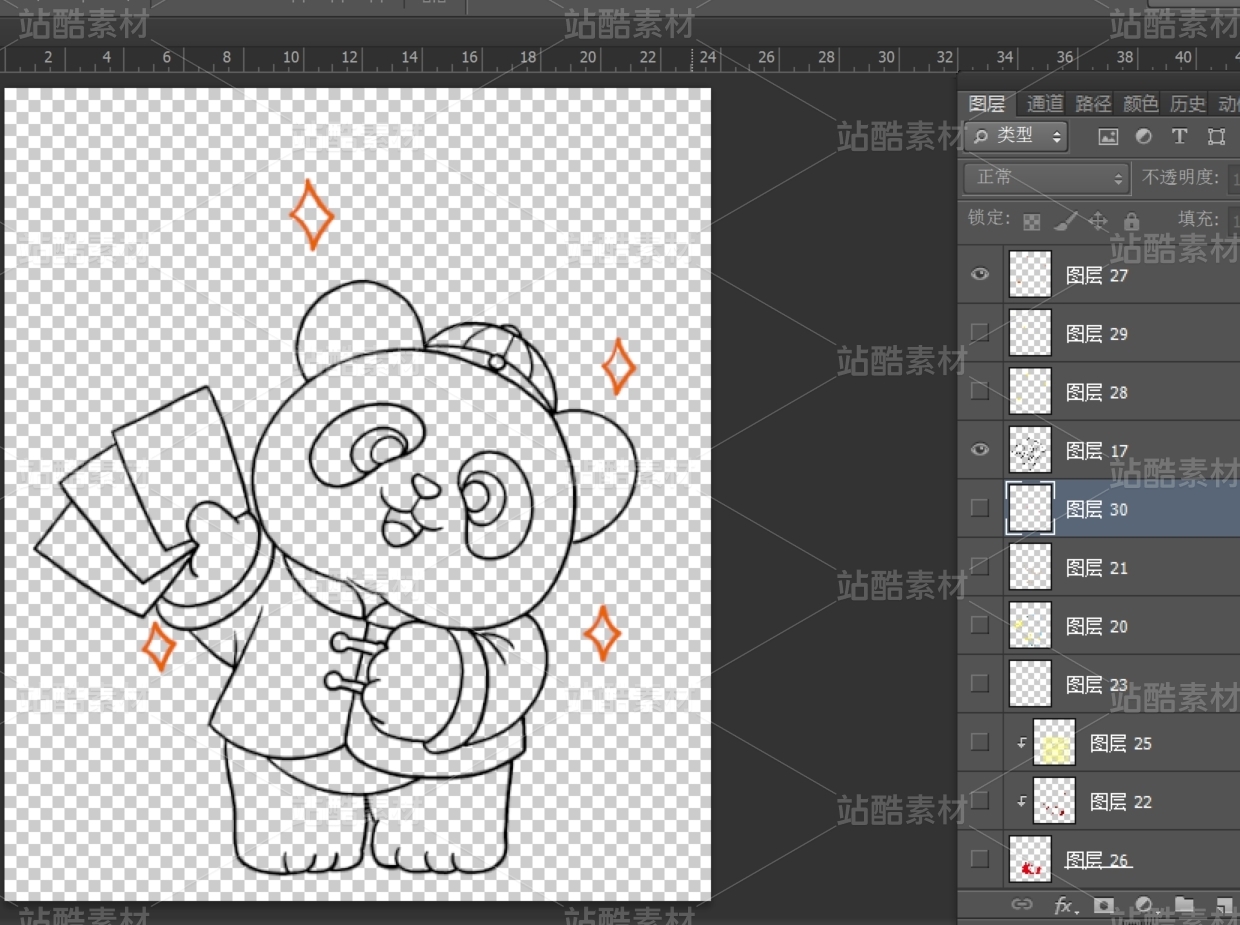Hide 图层 17 using its eye icon
Viewport: 1240px width, 925px height.
pos(980,450)
